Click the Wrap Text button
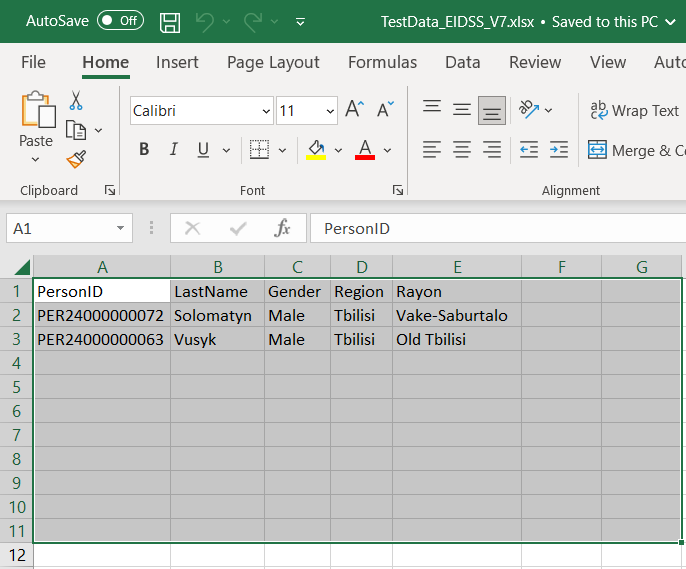Image resolution: width=686 pixels, height=569 pixels. click(634, 111)
